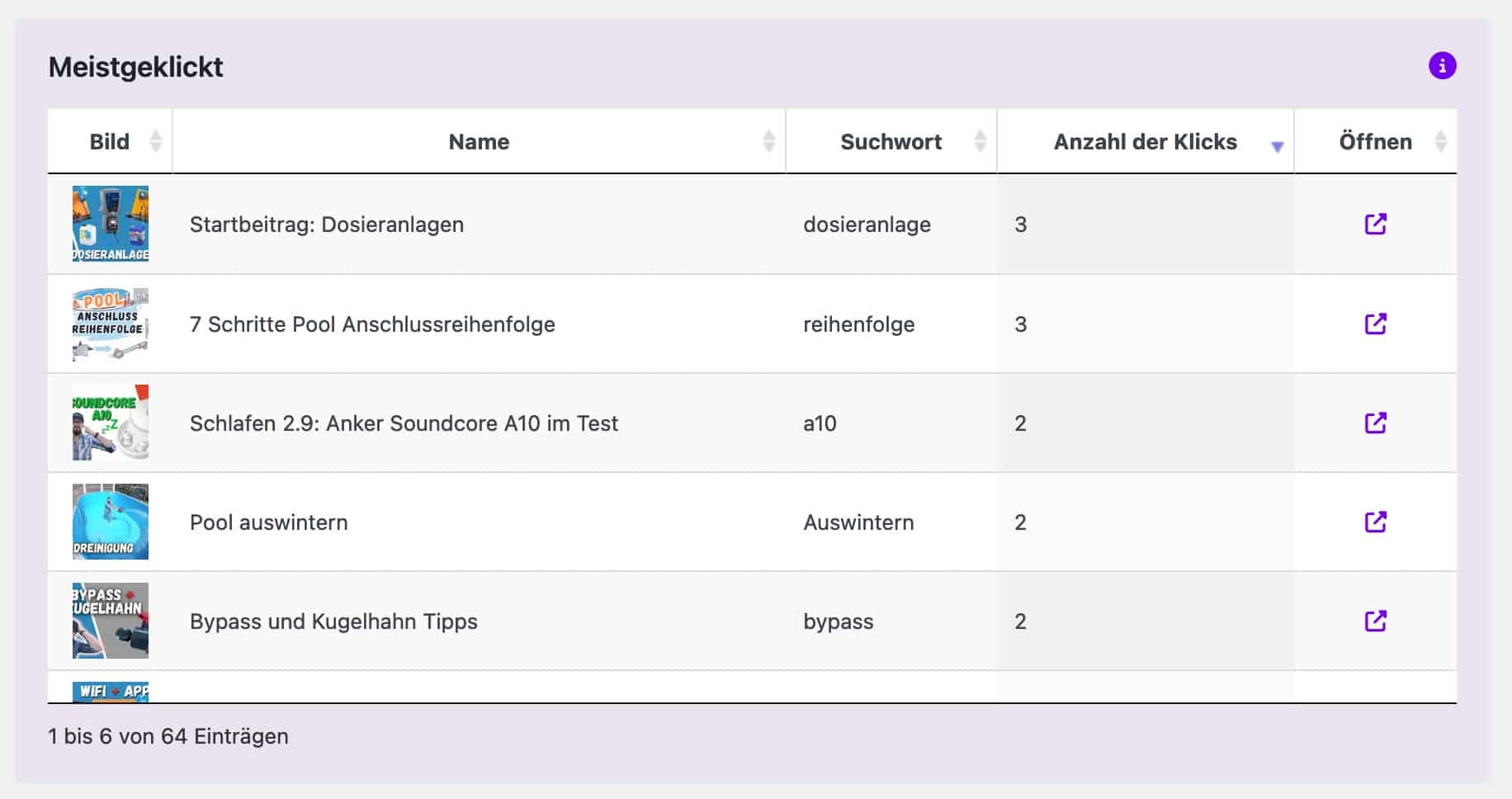Click the Öffnen column header text
Screen dimensions: 1512x799
click(1375, 141)
